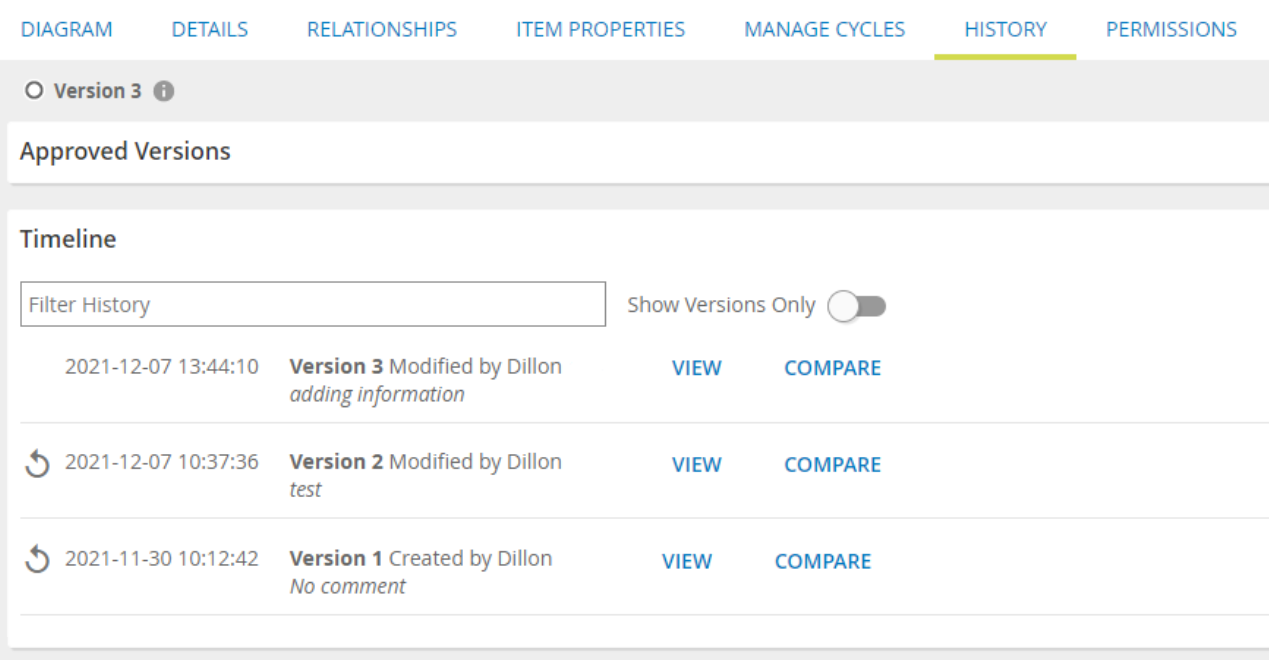Select the History tab
The image size is (1269, 660).
tap(1005, 29)
